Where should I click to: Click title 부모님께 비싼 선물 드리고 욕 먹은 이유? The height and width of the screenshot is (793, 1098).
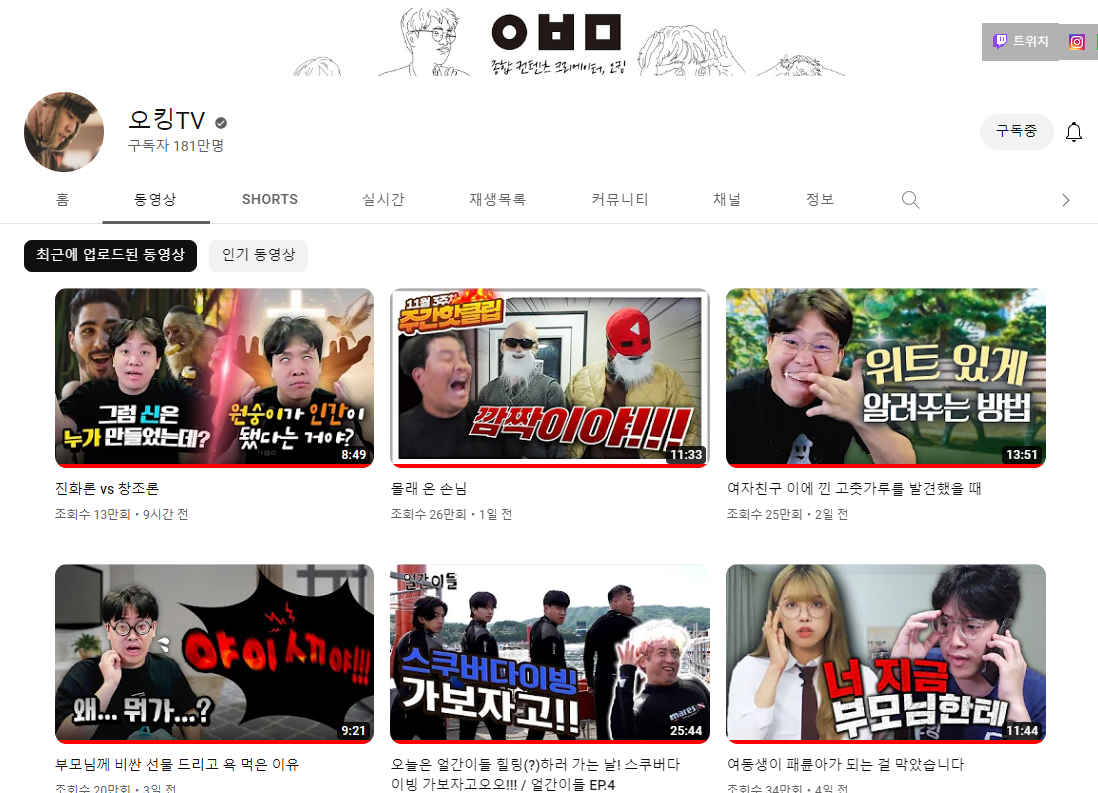coord(177,764)
